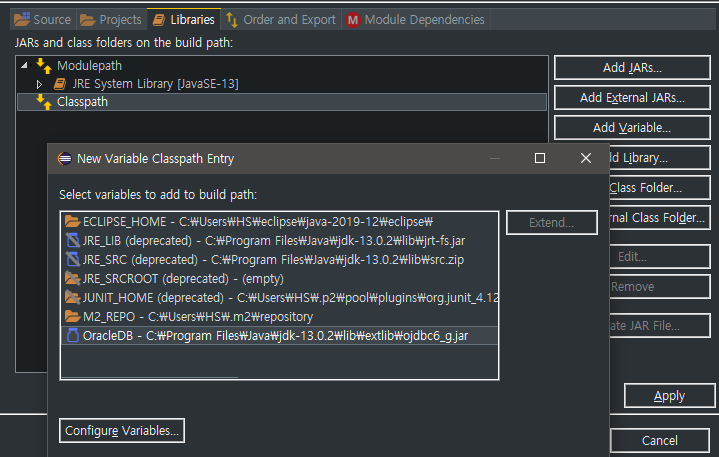Click the Order and Export arrows icon
This screenshot has height=457, width=719.
pos(232,20)
